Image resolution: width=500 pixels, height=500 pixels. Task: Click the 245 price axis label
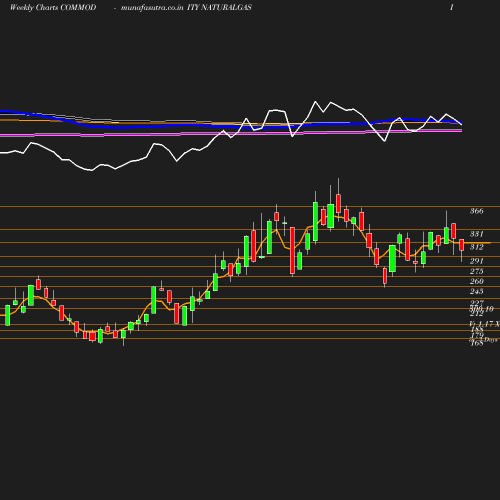477,291
